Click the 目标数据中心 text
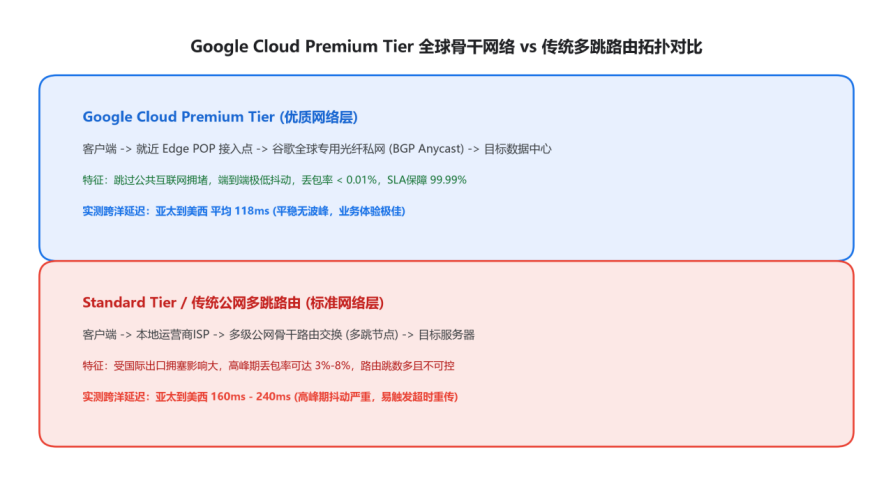The height and width of the screenshot is (491, 893). tap(518, 149)
